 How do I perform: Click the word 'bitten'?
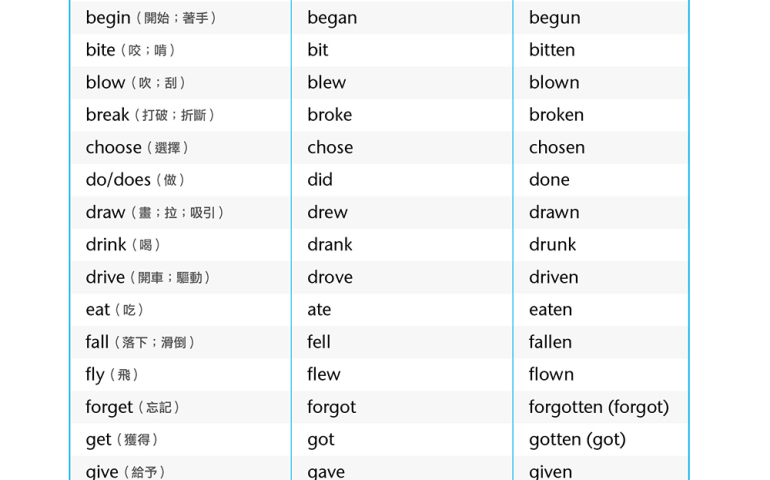(551, 50)
